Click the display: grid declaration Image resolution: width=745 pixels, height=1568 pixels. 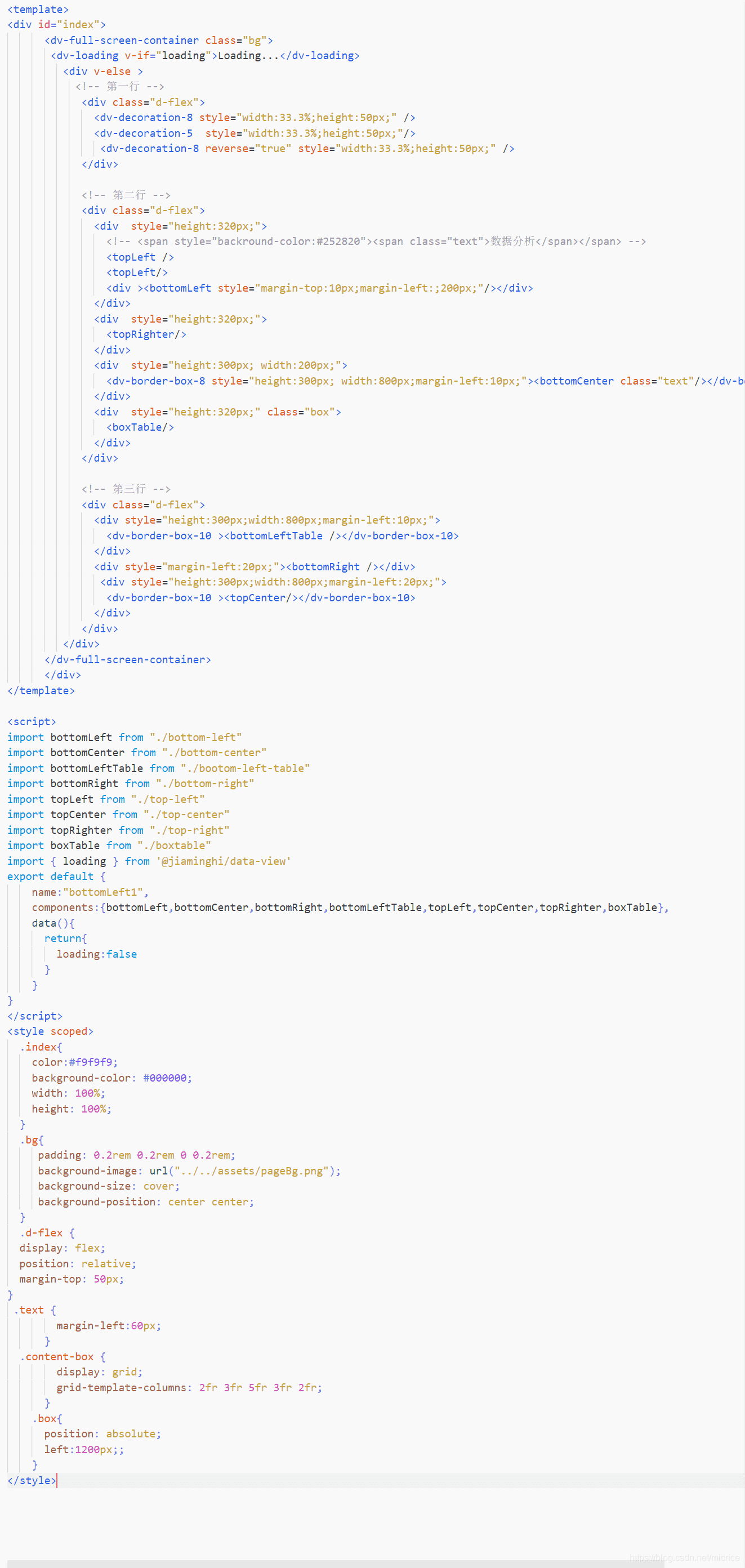pyautogui.click(x=100, y=1372)
